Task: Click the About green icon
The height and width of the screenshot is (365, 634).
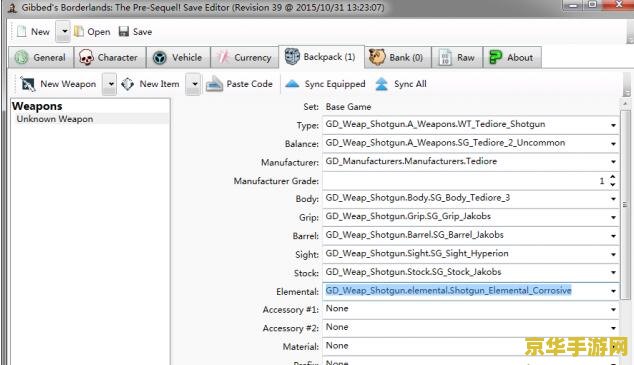Action: [495, 57]
